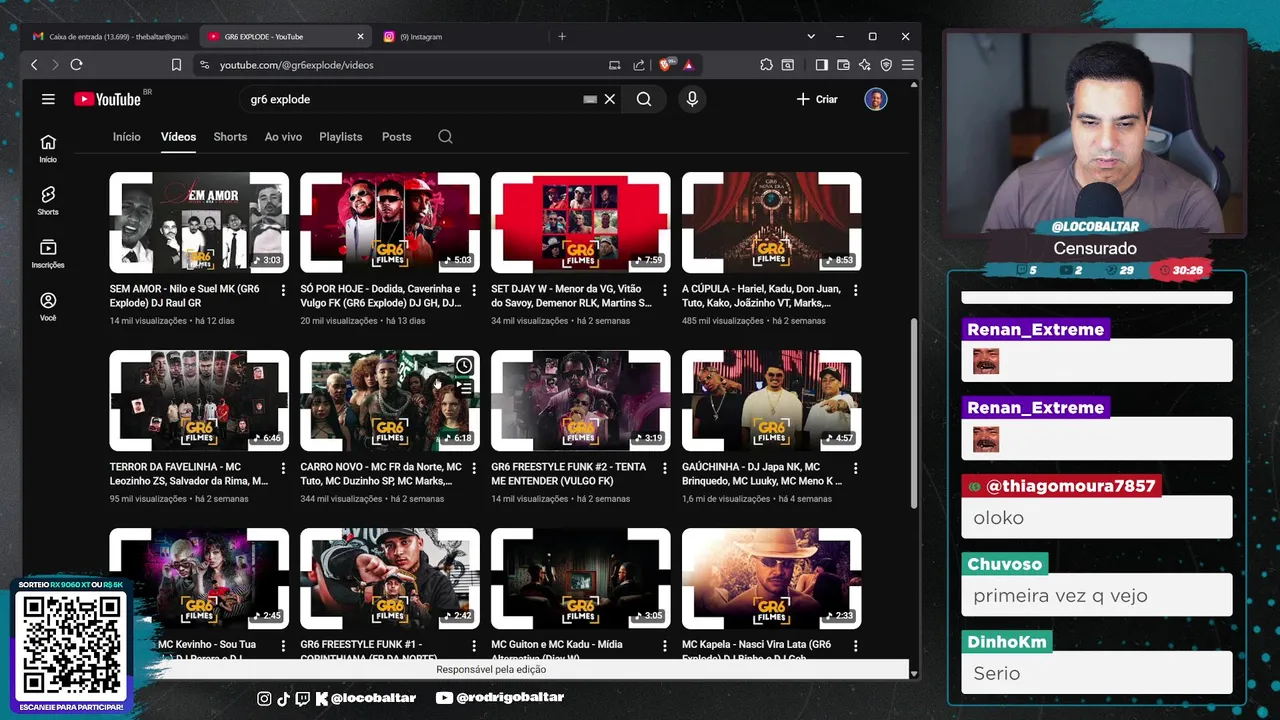Open the GR6 FREESTYLE FUNK #2 thumbnail

581,400
